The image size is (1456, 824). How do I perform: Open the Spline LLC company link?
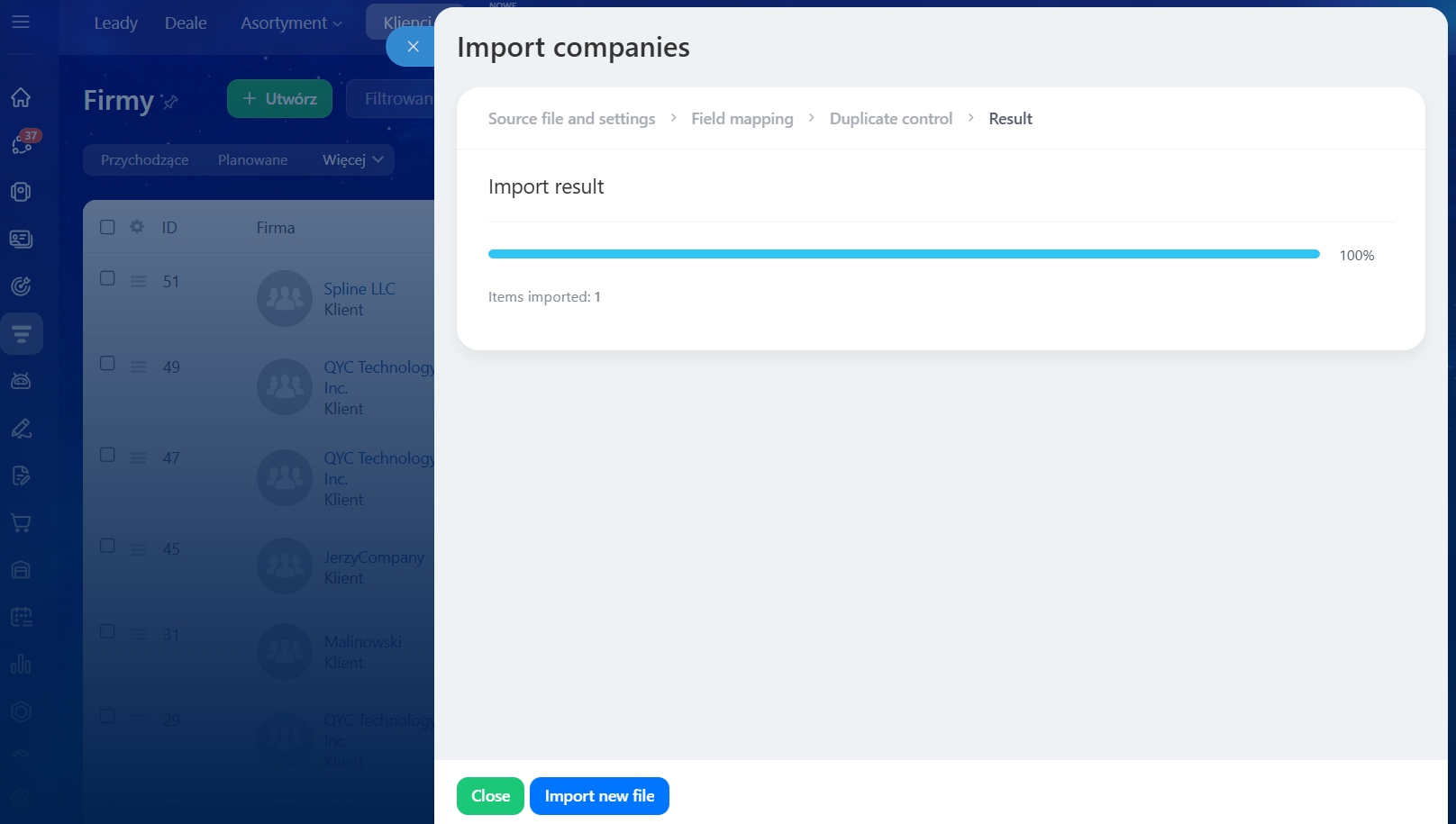(x=359, y=289)
